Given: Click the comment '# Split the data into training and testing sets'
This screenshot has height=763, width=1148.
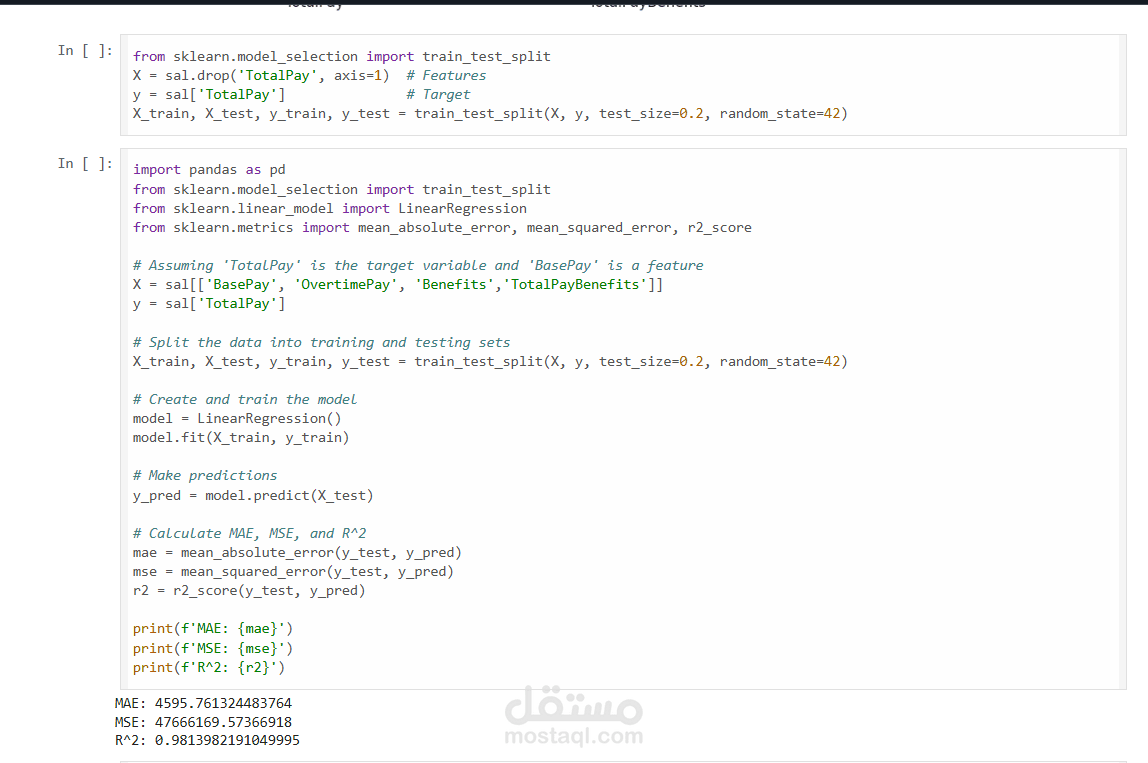Looking at the screenshot, I should click(x=321, y=343).
